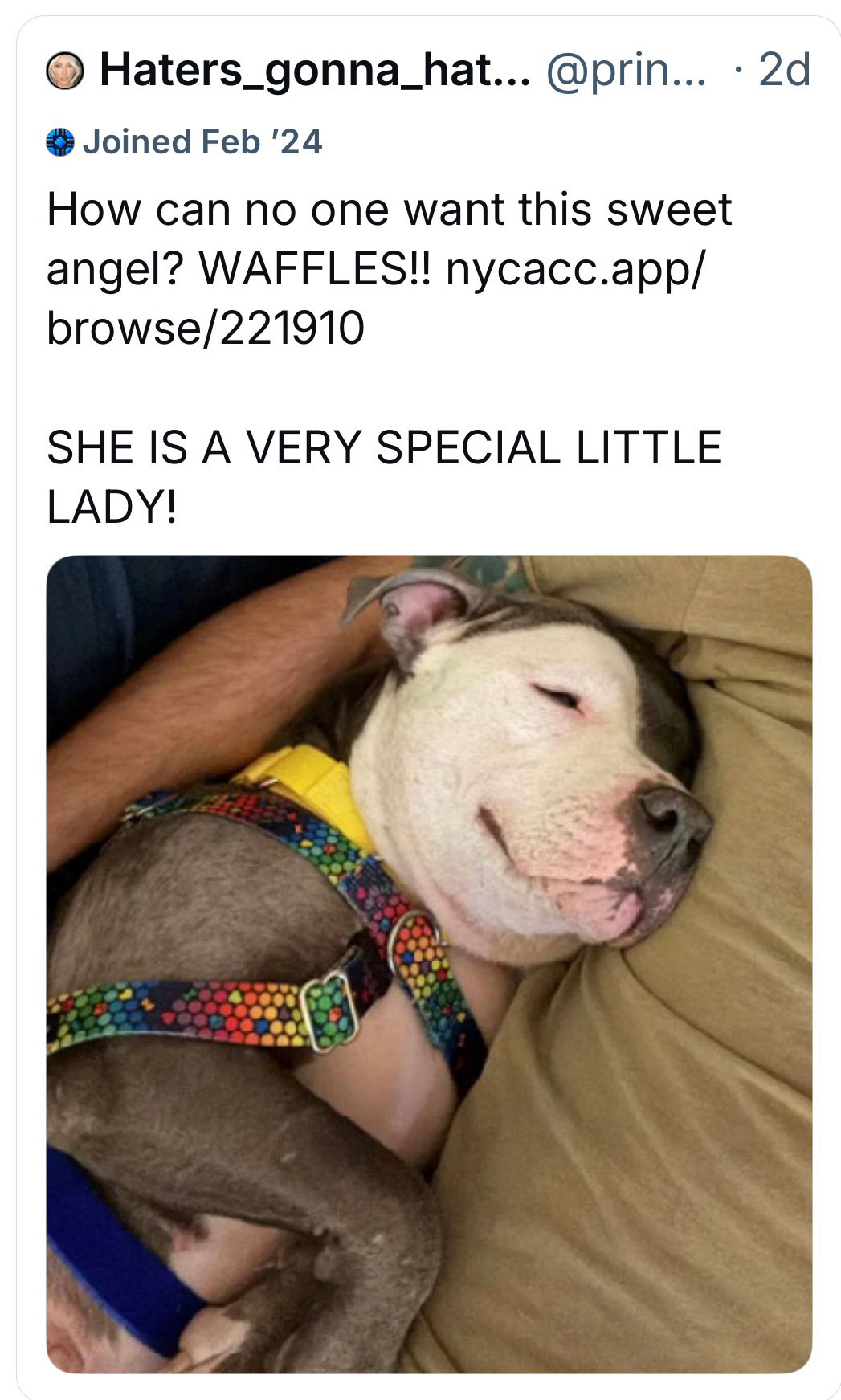Click the 2d post timestamp
Viewport: 841px width, 1400px height.
pos(785,69)
